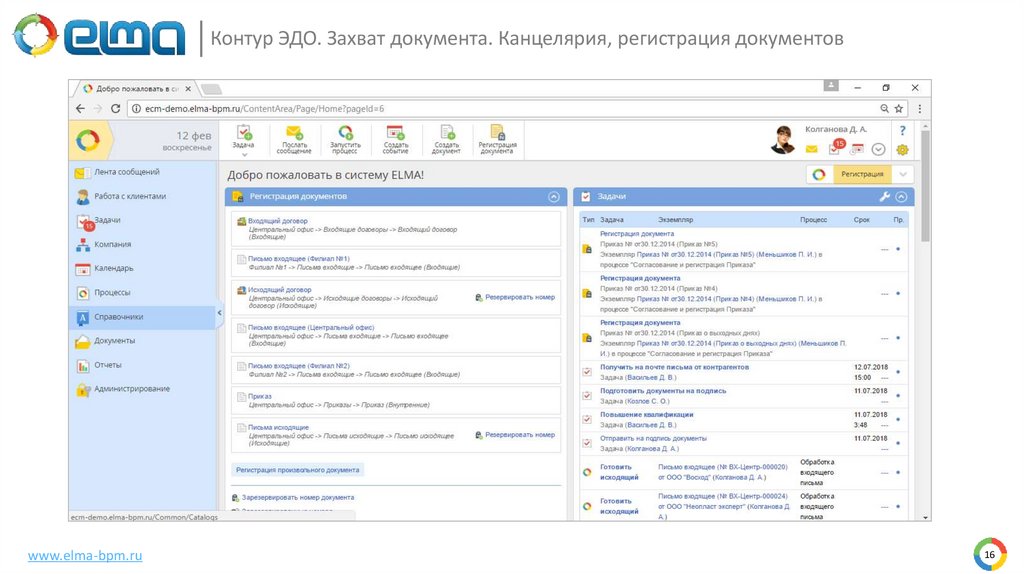Screen dimensions: 1024x574
Task: Open settings gear icon in header
Action: 902,150
